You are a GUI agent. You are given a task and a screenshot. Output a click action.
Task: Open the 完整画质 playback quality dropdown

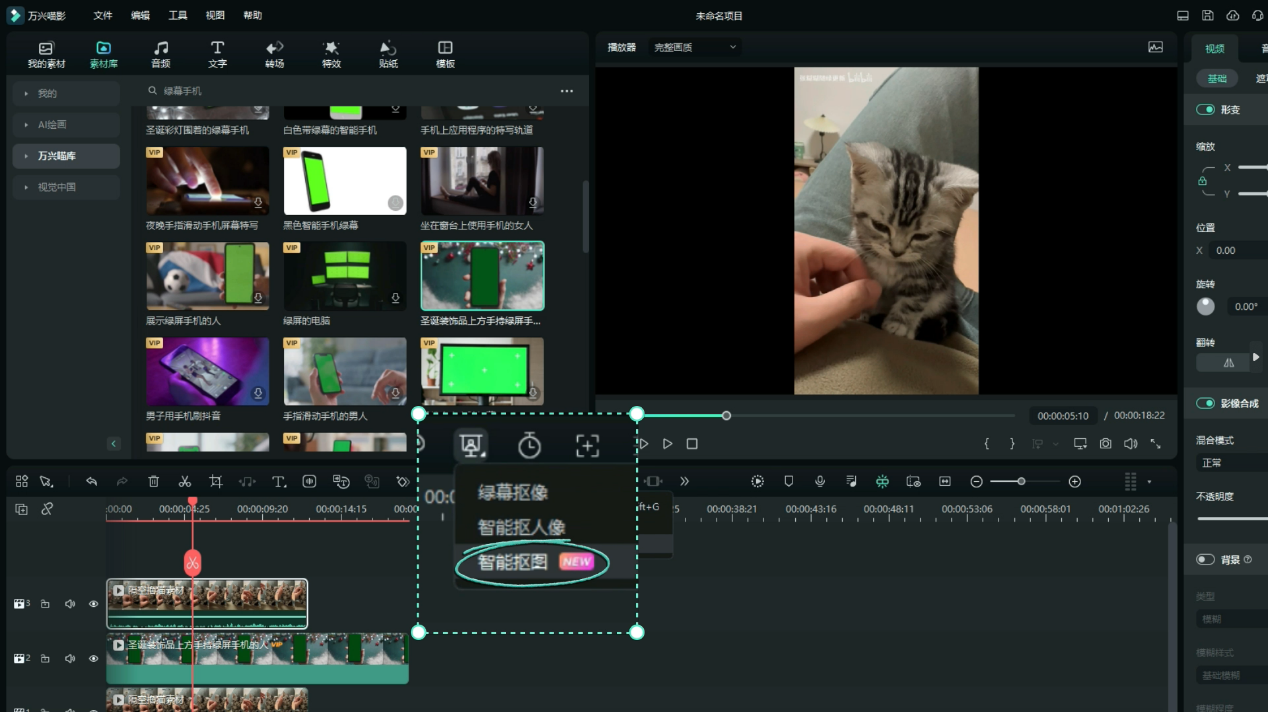(x=695, y=47)
